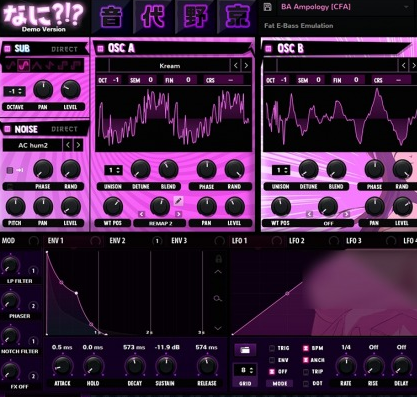The height and width of the screenshot is (397, 417).
Task: Toggle the LFO ANCH checkbox
Action: point(306,360)
